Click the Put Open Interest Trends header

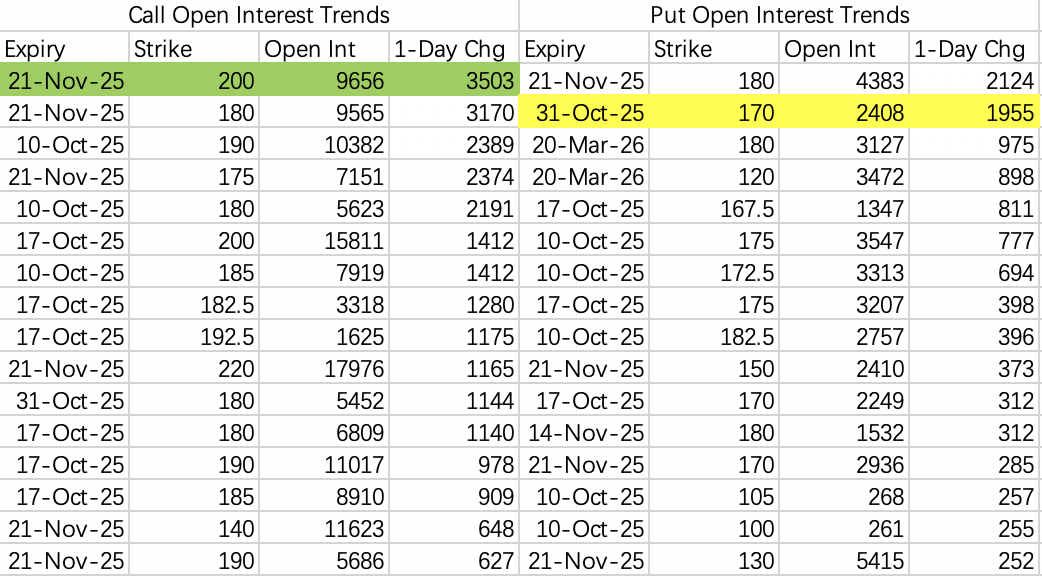click(780, 16)
